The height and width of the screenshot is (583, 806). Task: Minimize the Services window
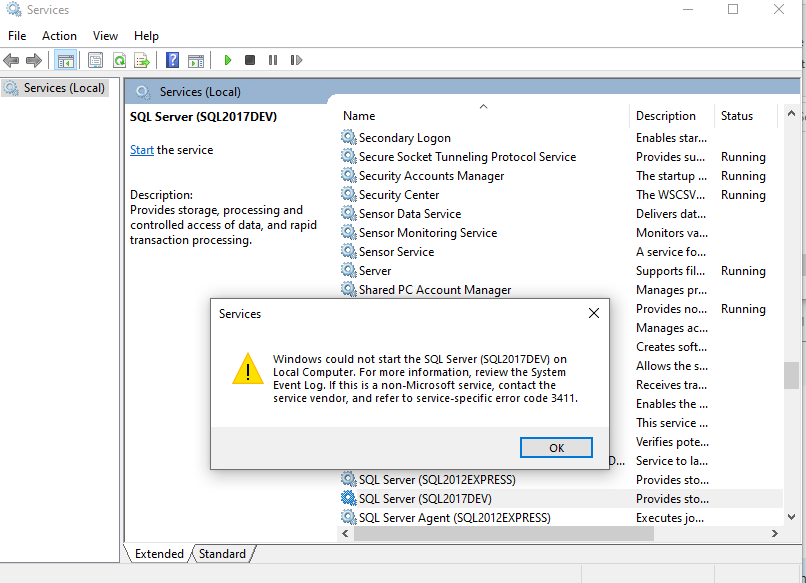[x=688, y=9]
